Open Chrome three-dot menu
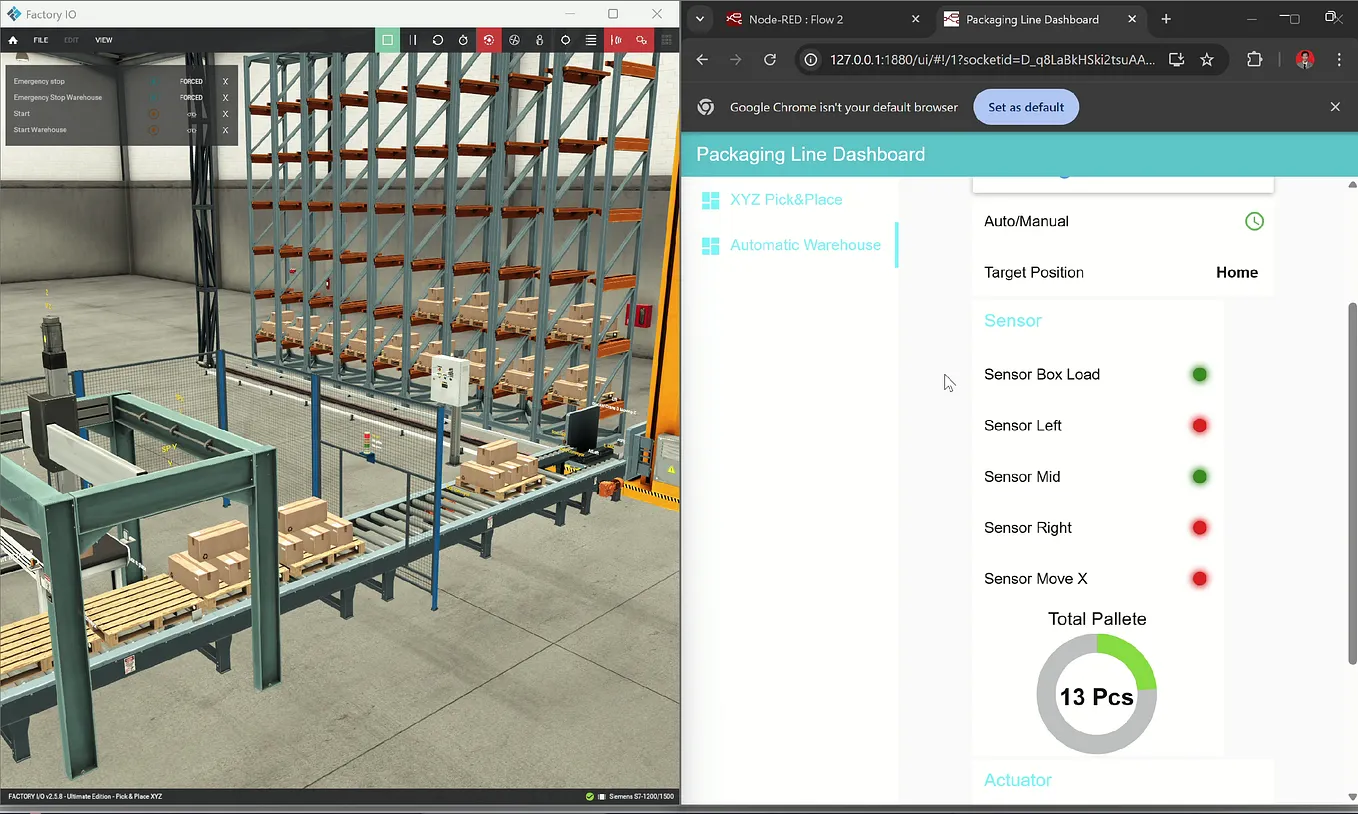Image resolution: width=1358 pixels, height=814 pixels. pos(1339,60)
